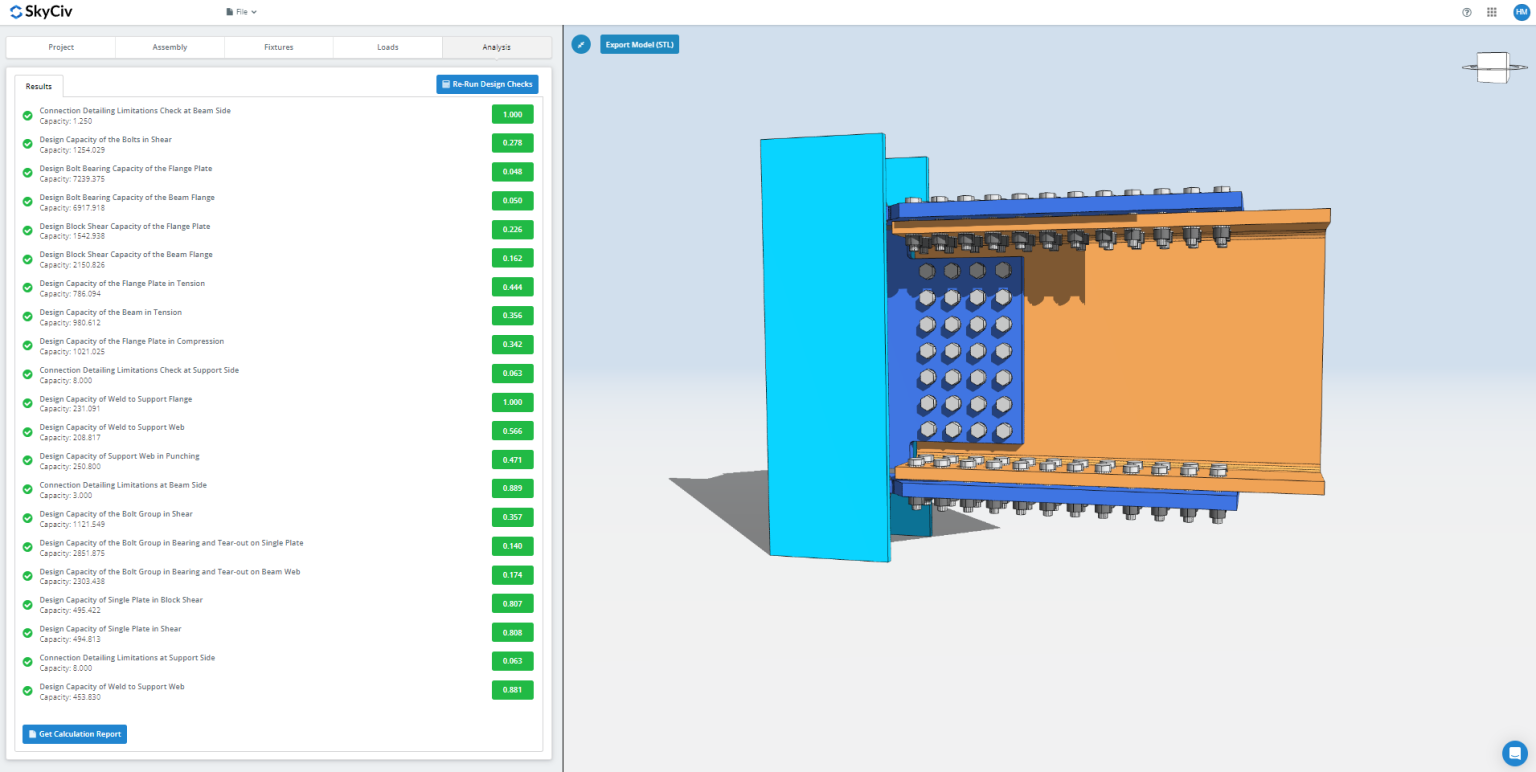Switch to the Assembly tab
The height and width of the screenshot is (772, 1536).
click(x=169, y=46)
